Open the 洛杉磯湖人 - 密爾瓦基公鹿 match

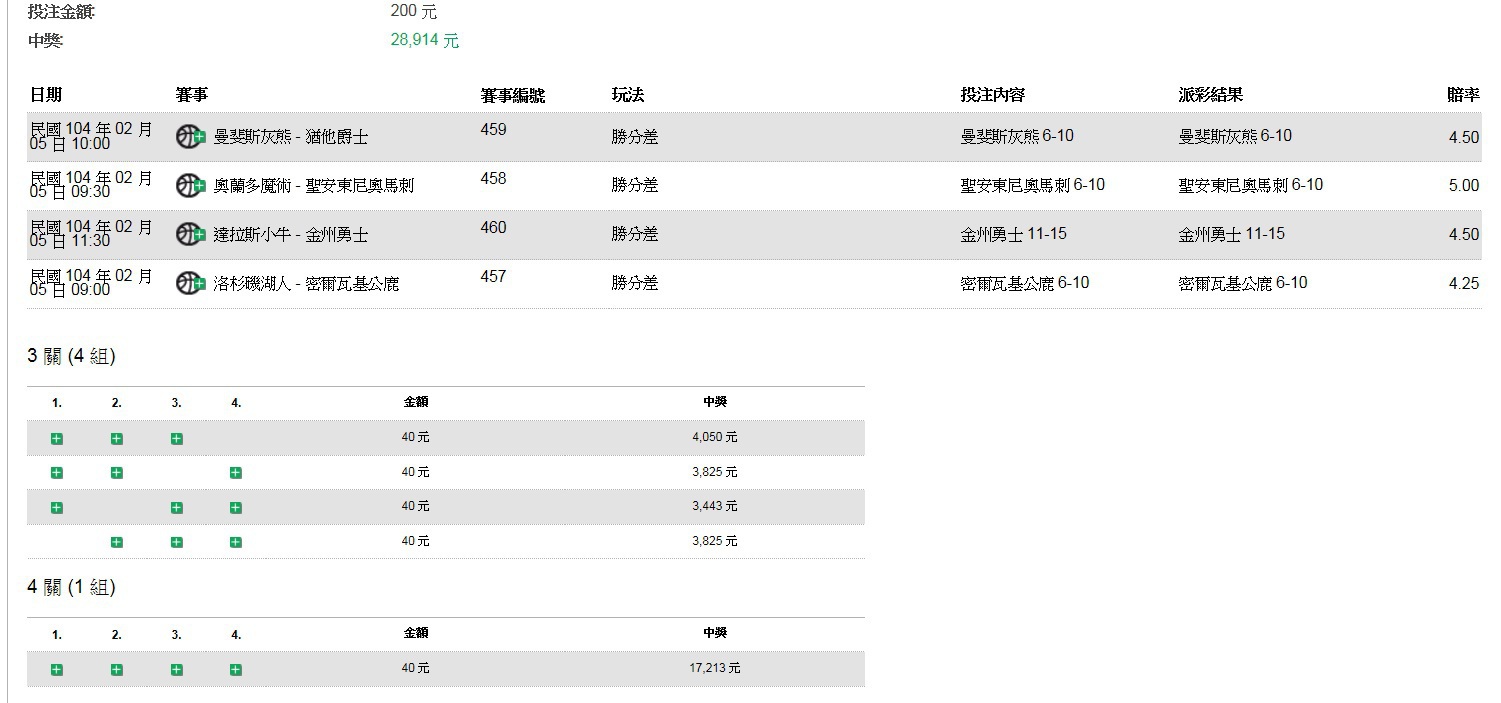click(306, 284)
